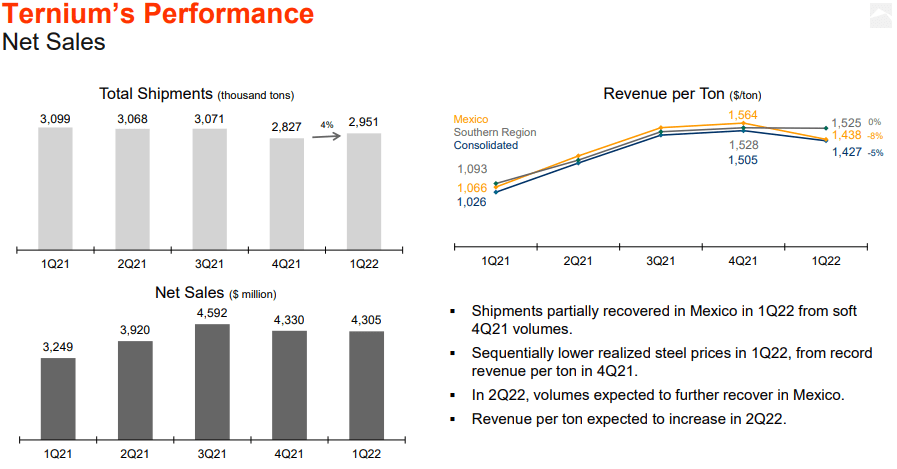Select the 3,068 shipments value label
Screen dimensions: 897x469
(132, 119)
